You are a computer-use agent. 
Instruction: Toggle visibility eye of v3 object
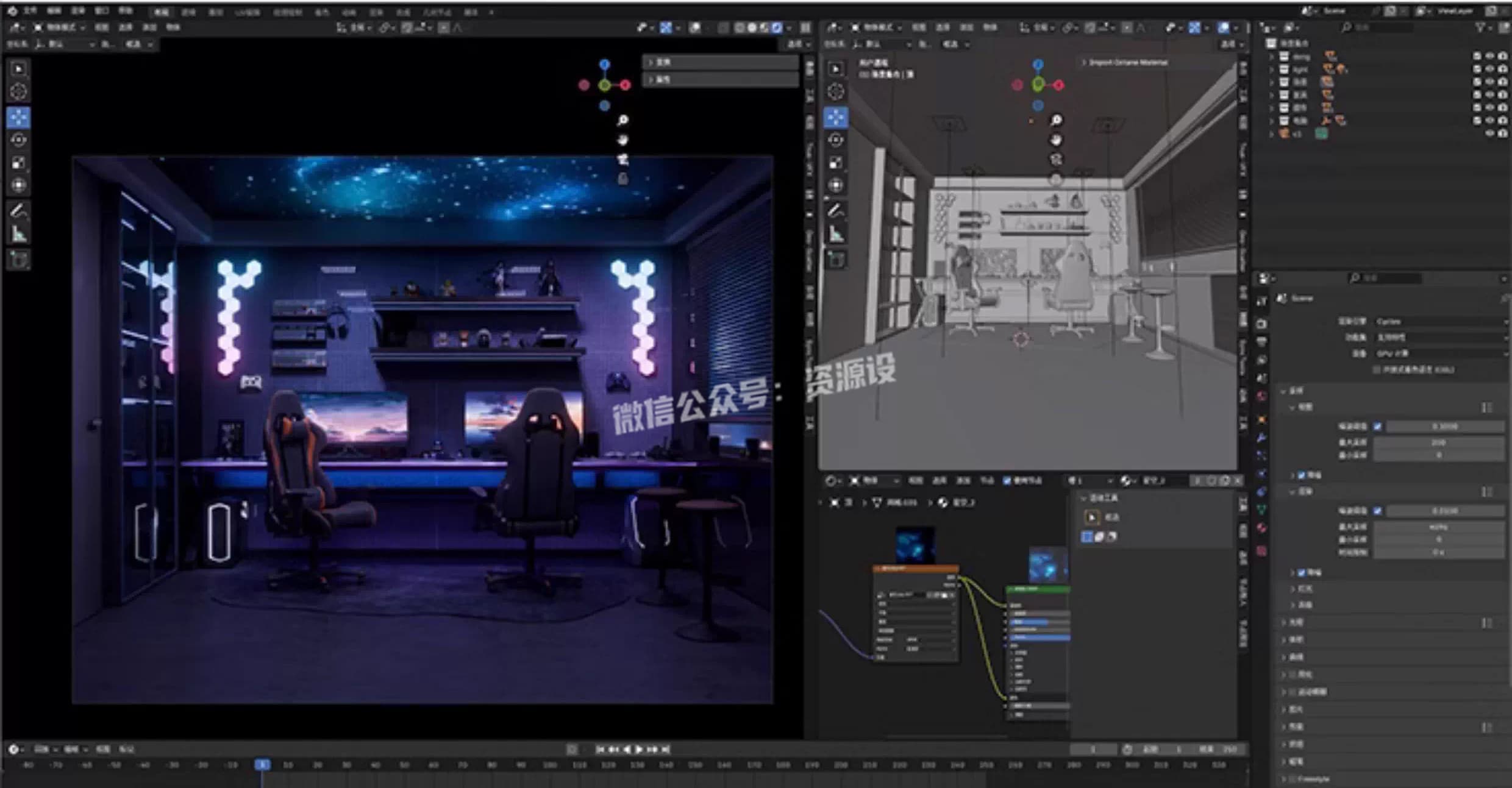[1489, 133]
